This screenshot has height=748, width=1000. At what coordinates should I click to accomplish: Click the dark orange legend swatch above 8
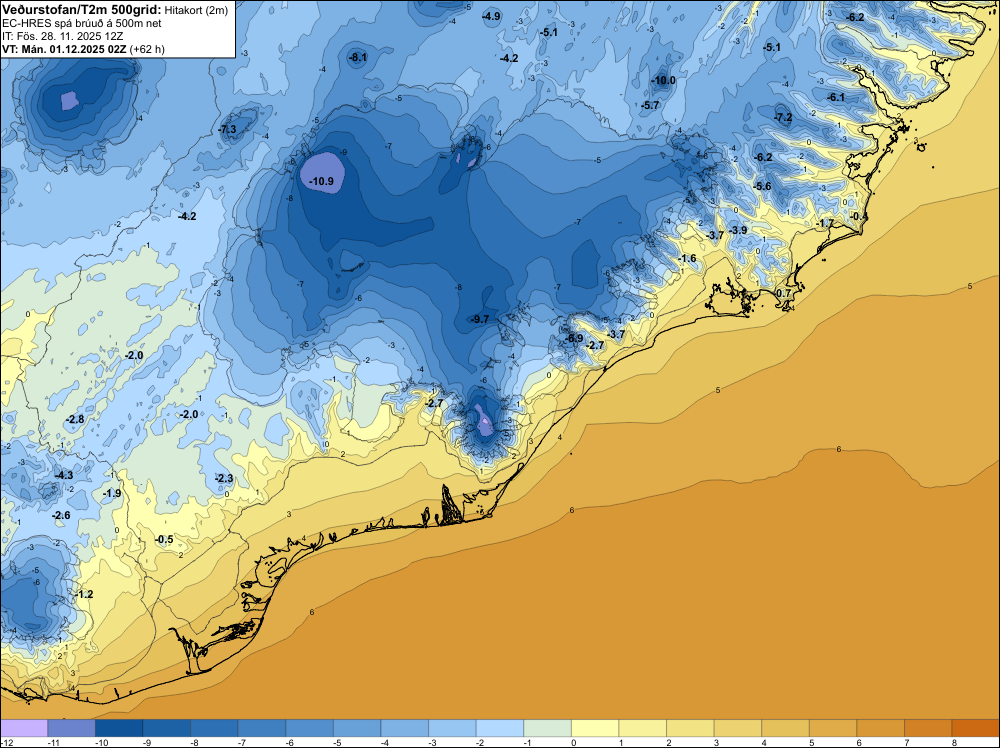976,728
